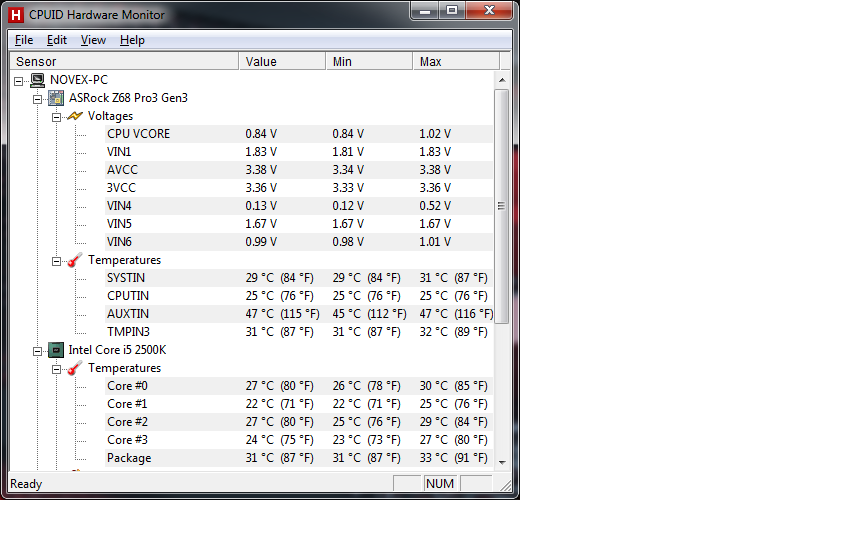Click the Value column header

pos(282,61)
